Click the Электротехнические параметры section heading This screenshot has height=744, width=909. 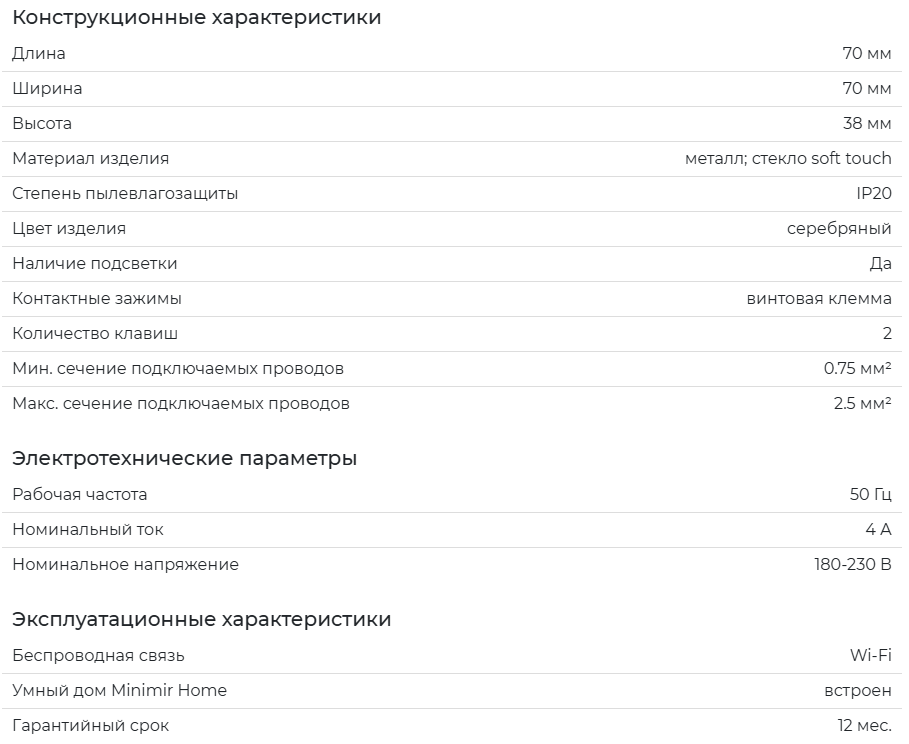[x=184, y=458]
